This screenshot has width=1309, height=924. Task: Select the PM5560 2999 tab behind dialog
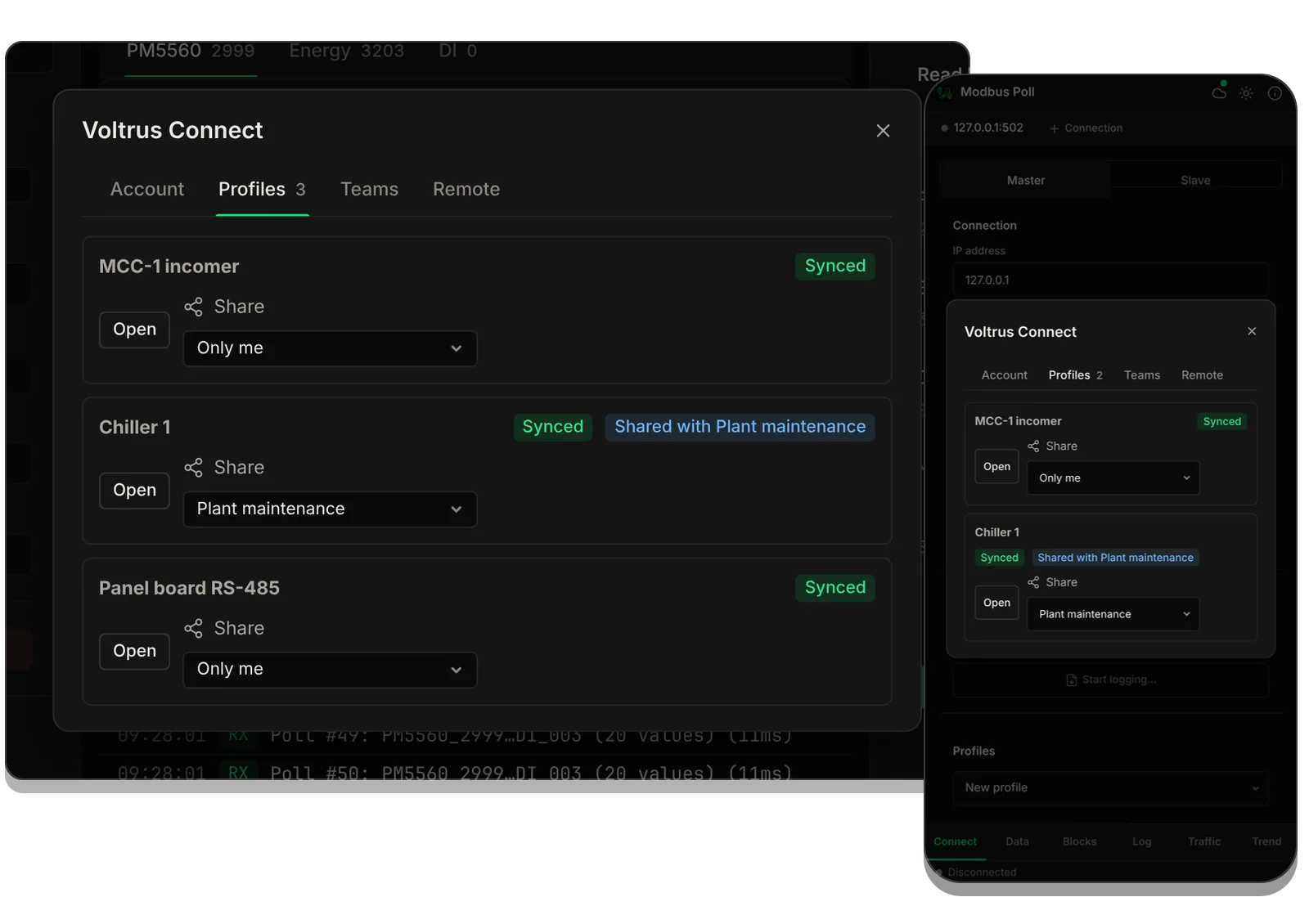click(x=191, y=52)
